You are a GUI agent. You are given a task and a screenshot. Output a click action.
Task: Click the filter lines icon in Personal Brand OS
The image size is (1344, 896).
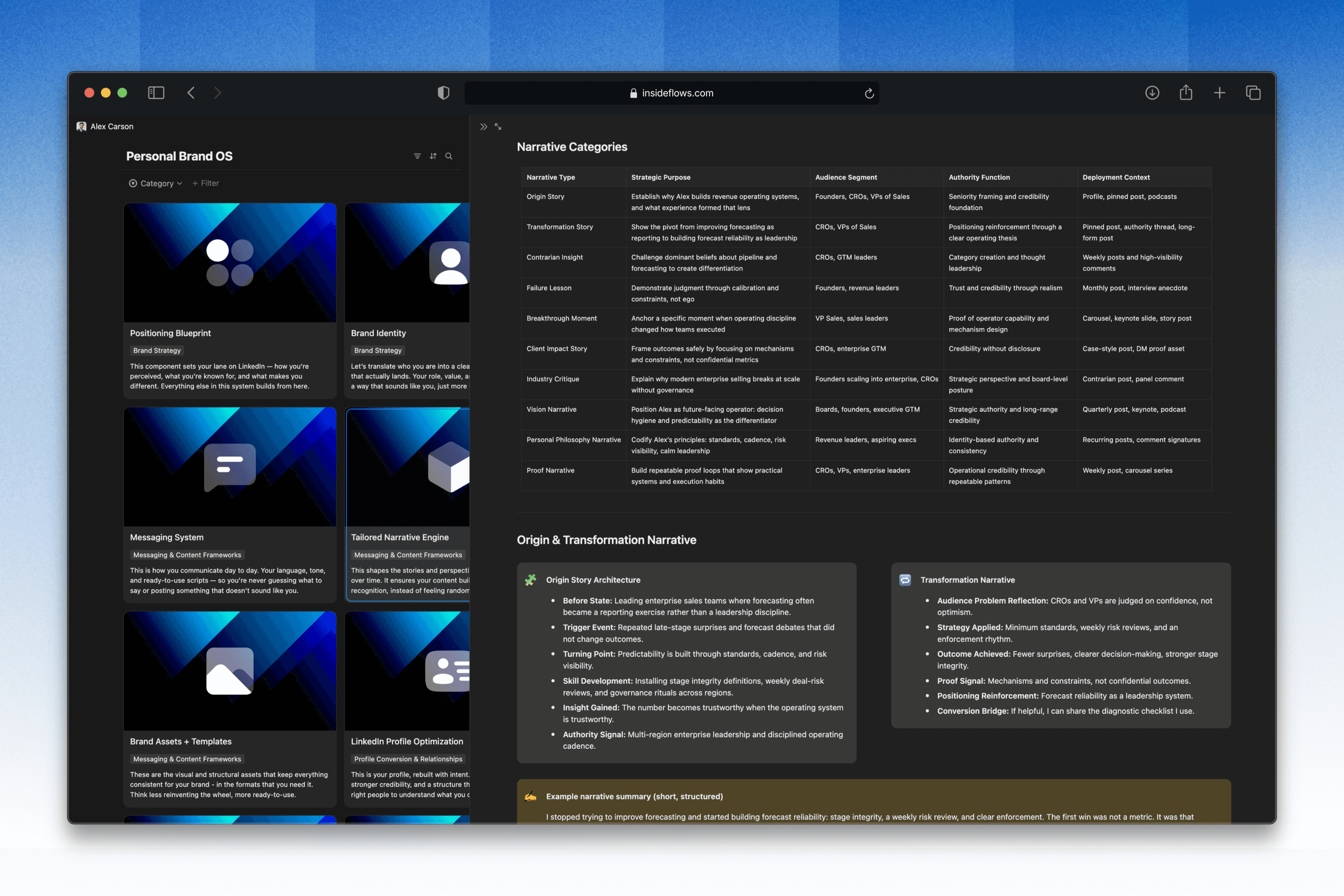coord(417,156)
